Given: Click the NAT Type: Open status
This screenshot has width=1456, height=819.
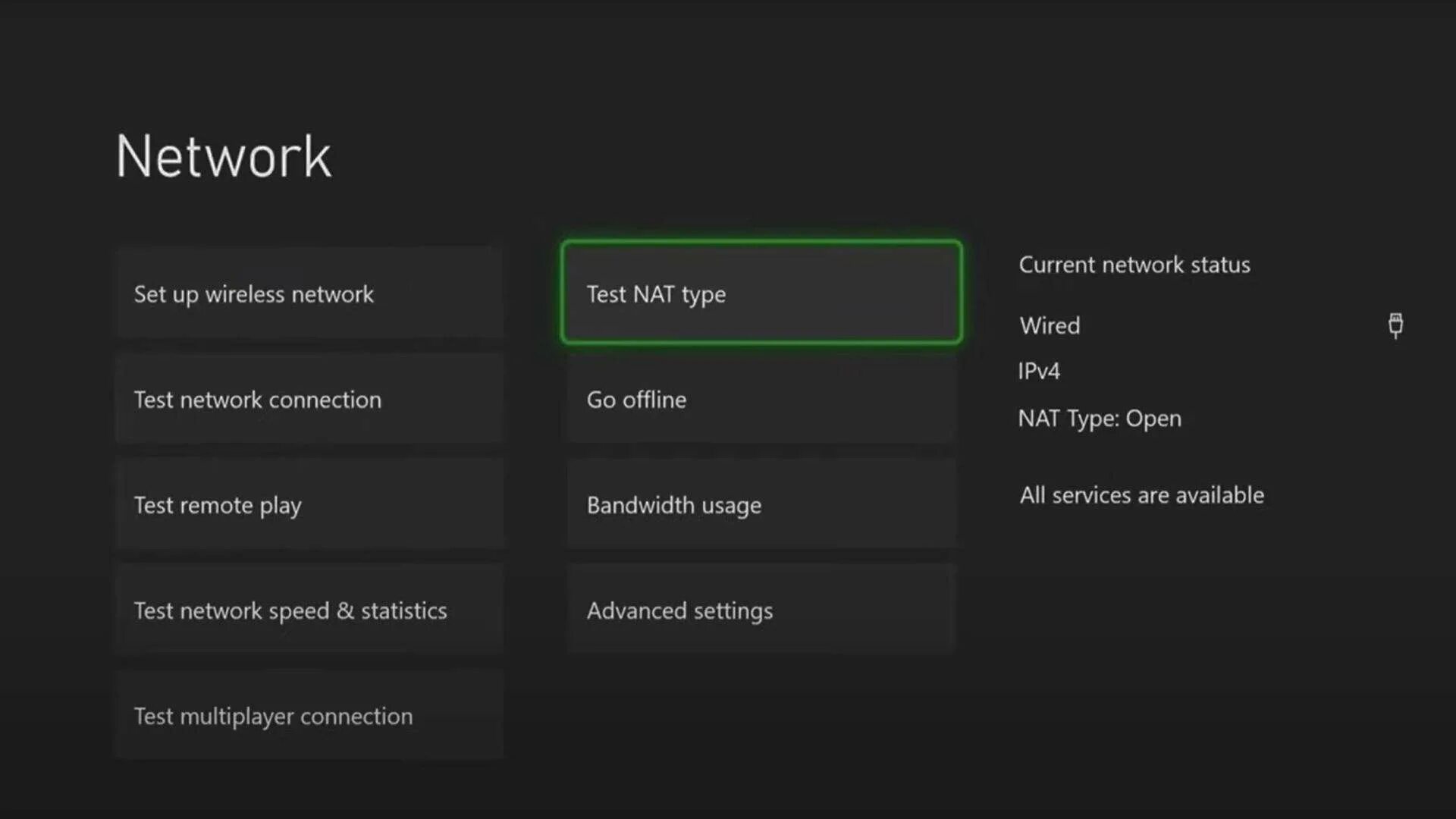Looking at the screenshot, I should (x=1100, y=419).
